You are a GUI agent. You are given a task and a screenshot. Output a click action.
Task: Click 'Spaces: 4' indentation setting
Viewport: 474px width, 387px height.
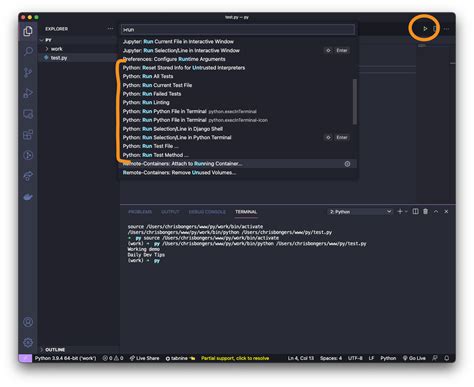(331, 358)
